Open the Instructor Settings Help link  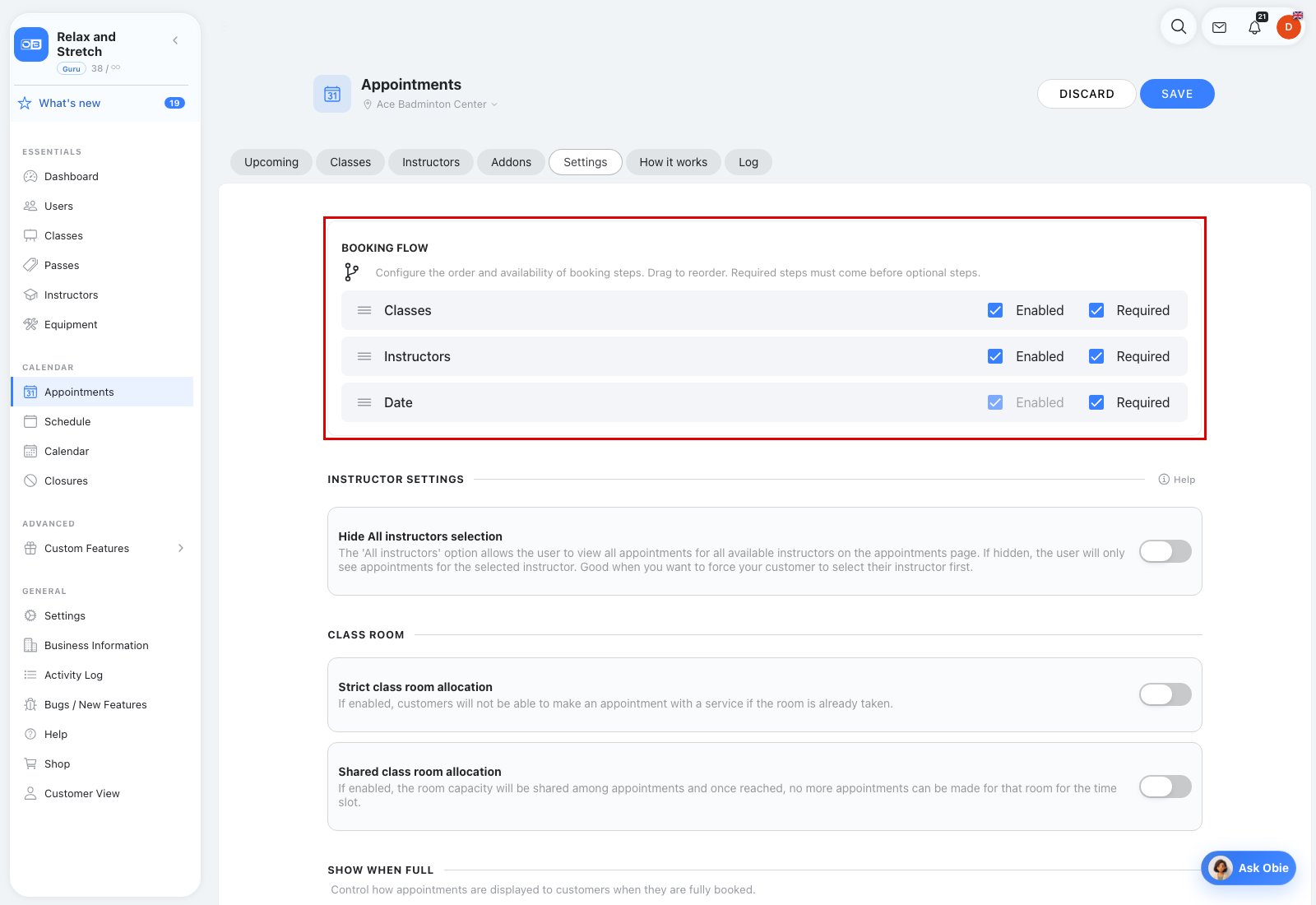(1177, 480)
